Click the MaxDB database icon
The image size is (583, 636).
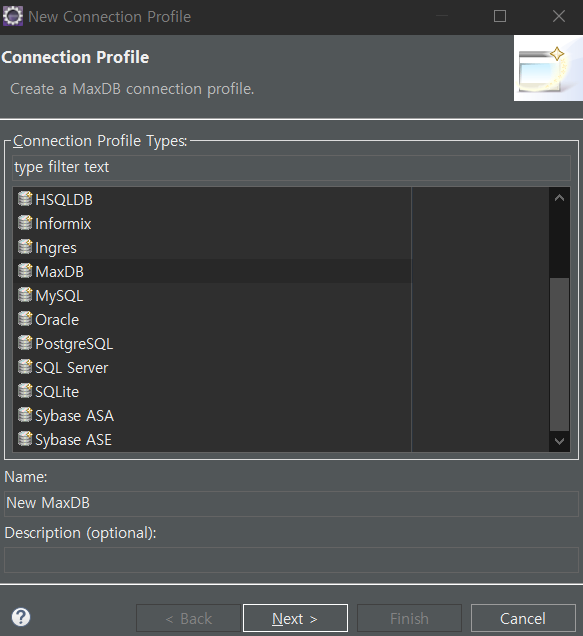(25, 271)
